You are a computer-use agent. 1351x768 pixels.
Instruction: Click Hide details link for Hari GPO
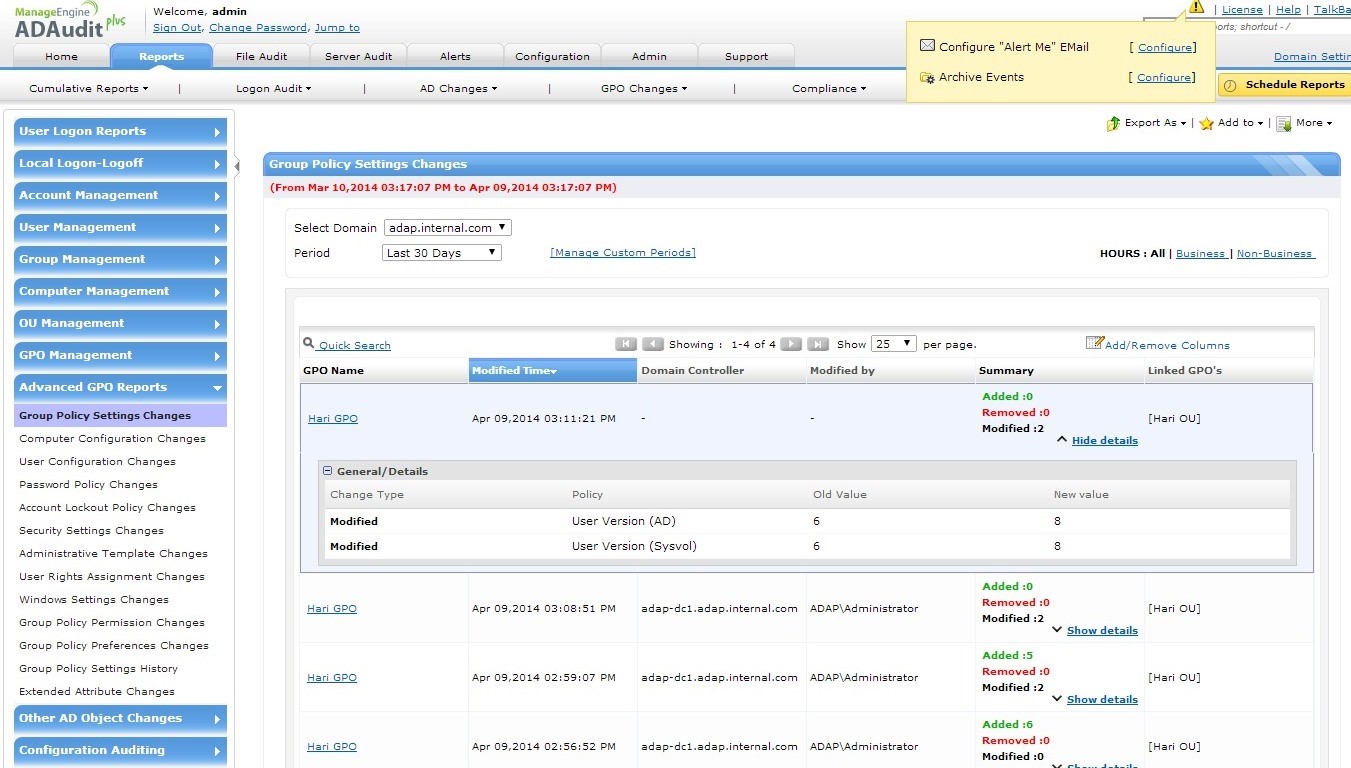[x=1104, y=440]
